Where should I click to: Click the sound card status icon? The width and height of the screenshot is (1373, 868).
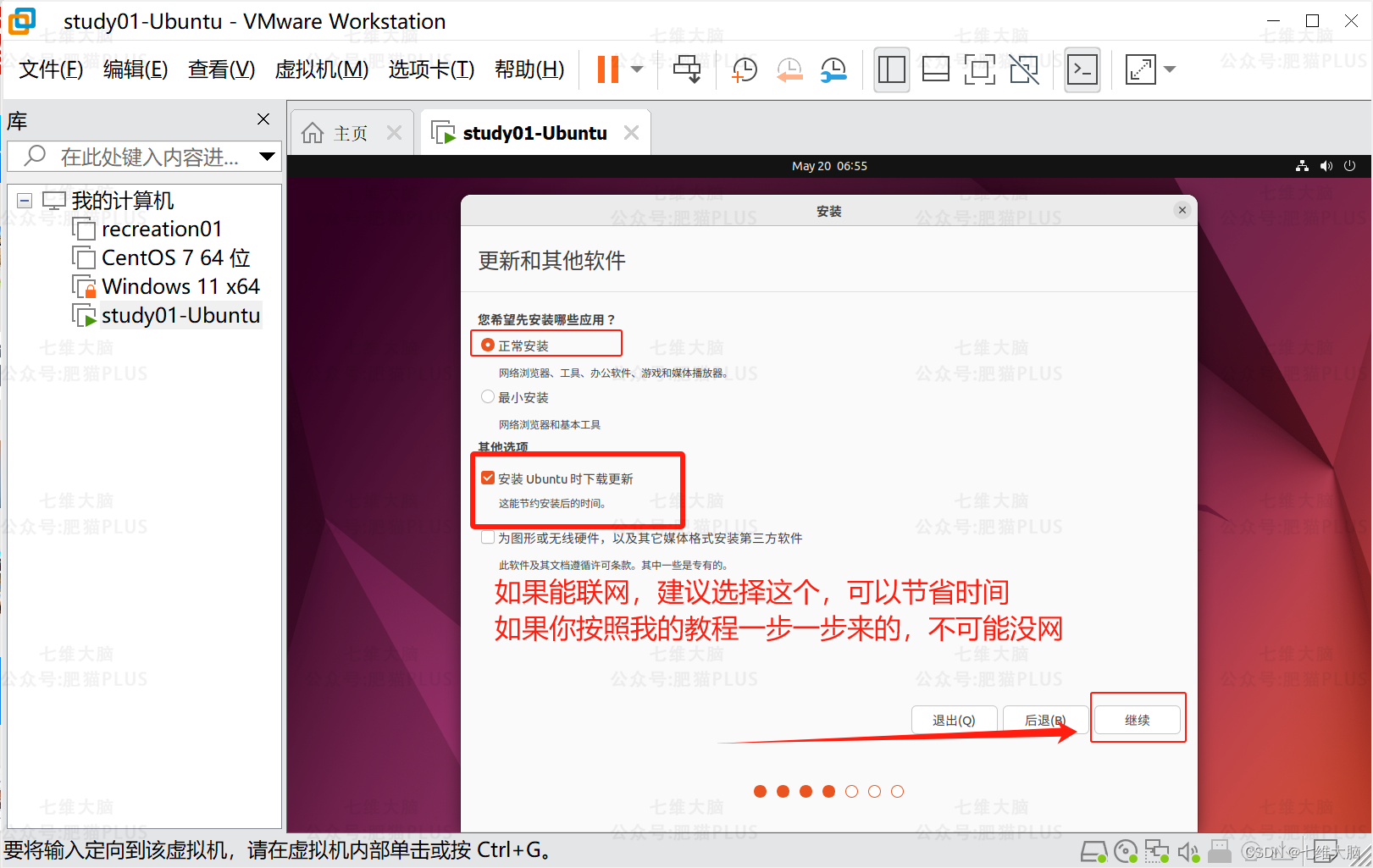point(1188,851)
